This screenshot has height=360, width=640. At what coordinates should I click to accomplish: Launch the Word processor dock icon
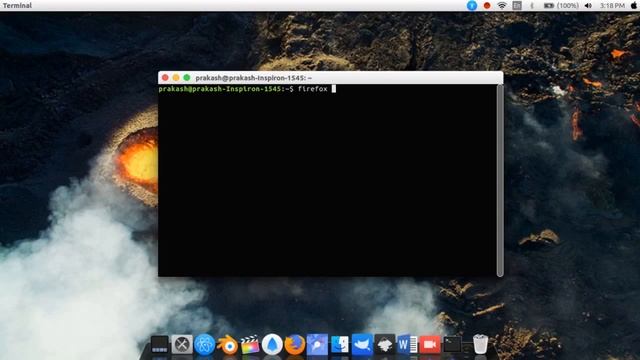407,345
